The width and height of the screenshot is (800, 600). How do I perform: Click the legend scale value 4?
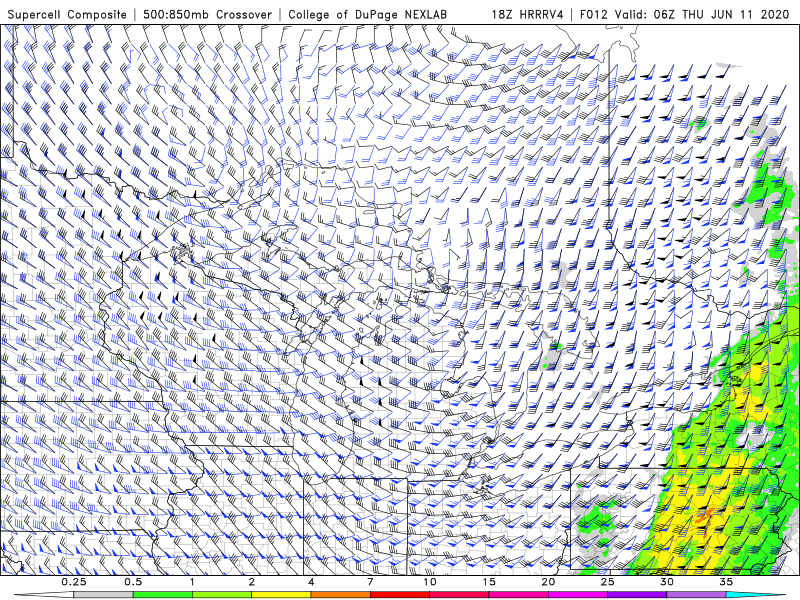pos(311,582)
